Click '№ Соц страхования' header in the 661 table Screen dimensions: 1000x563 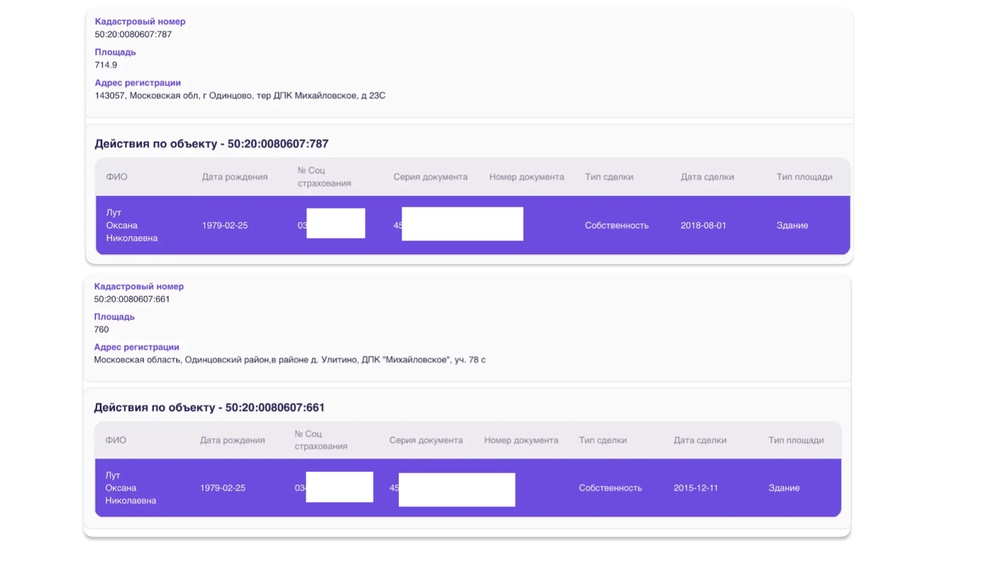coord(321,440)
